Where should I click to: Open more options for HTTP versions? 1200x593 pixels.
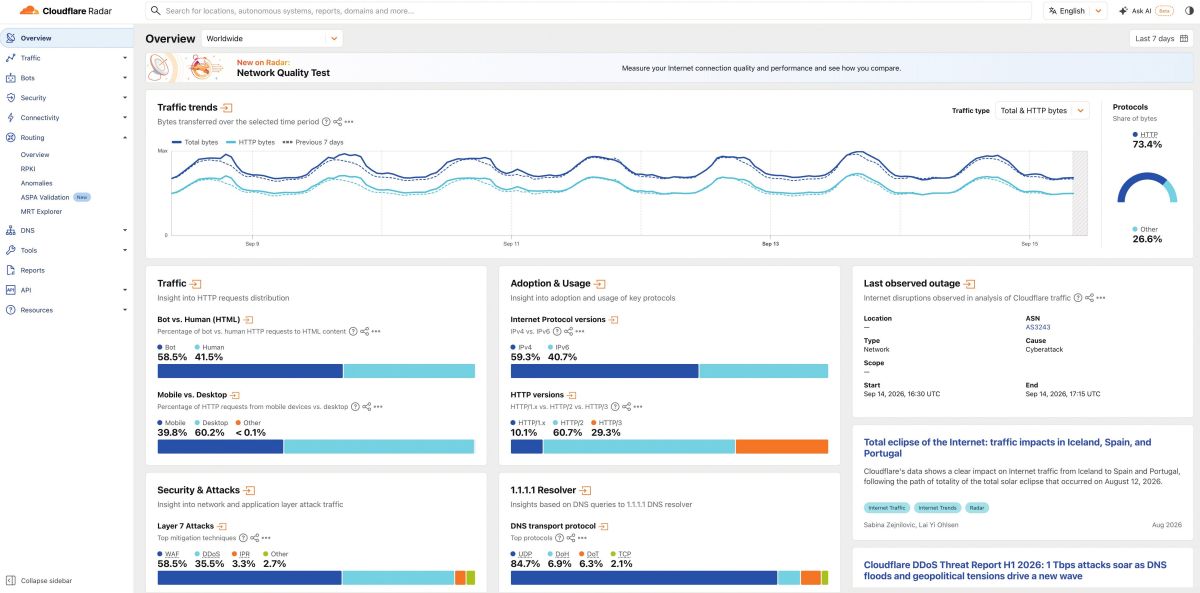pyautogui.click(x=638, y=407)
